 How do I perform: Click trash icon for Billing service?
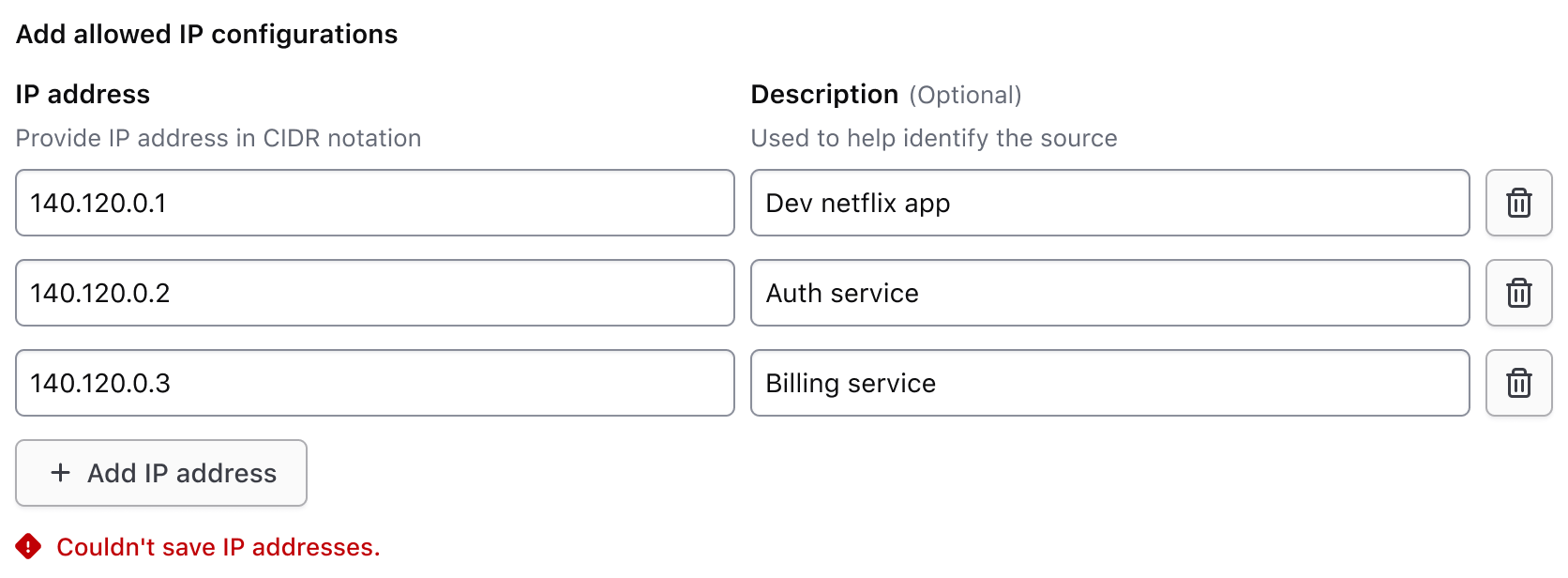click(1518, 383)
